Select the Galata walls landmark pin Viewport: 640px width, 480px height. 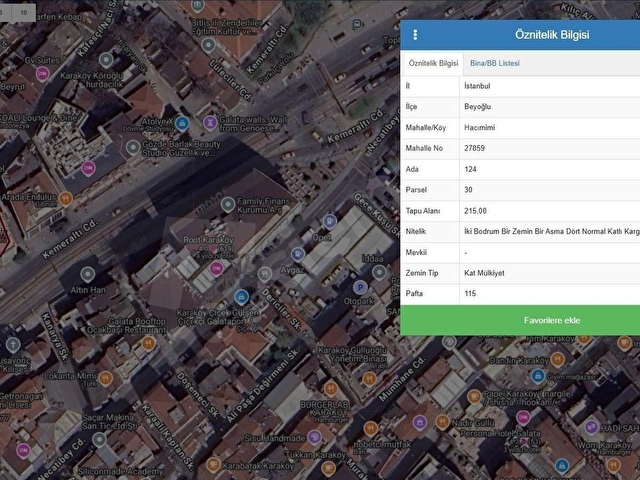[210, 122]
